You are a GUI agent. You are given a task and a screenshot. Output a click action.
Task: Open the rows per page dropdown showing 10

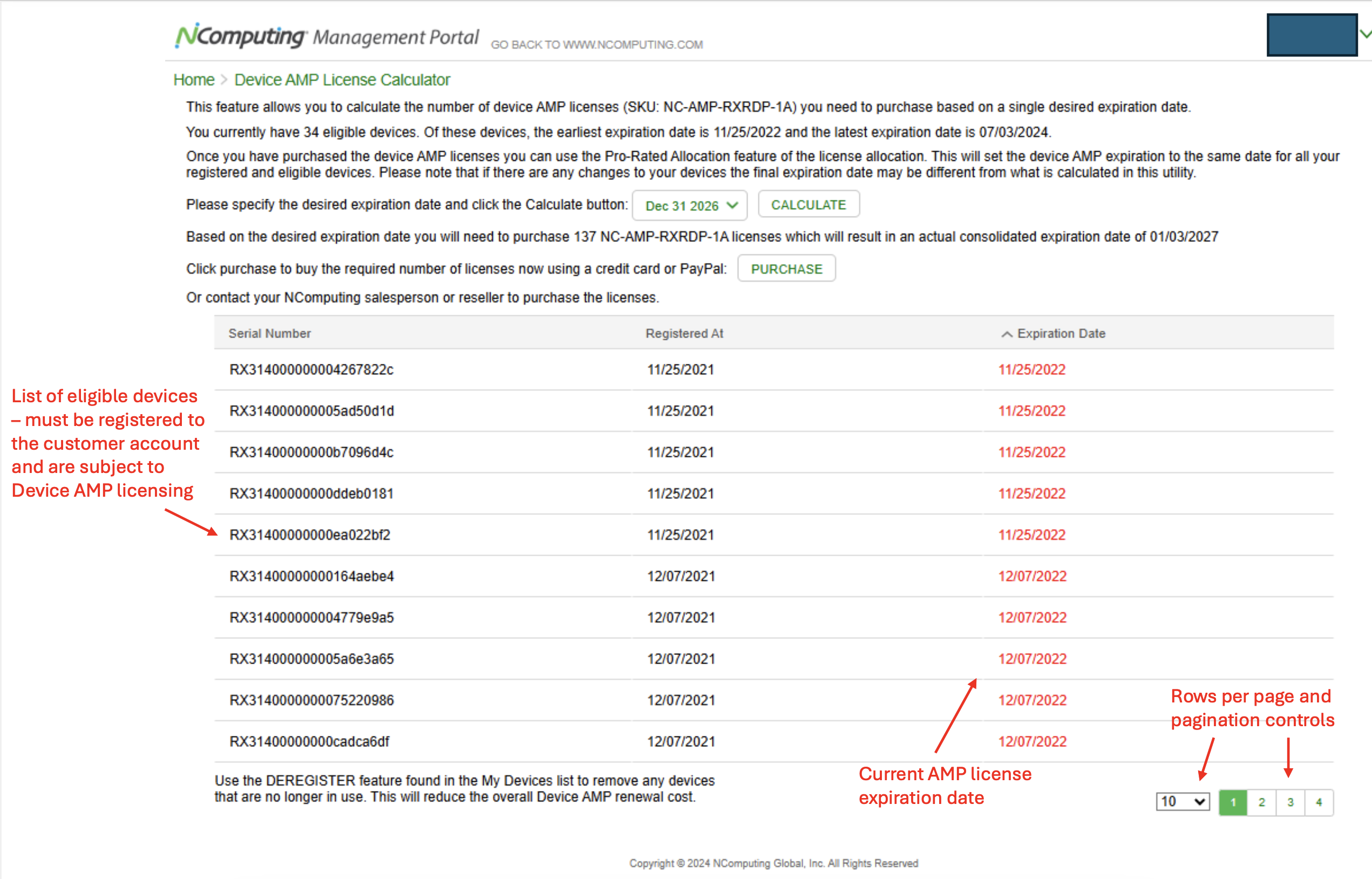pos(1183,802)
